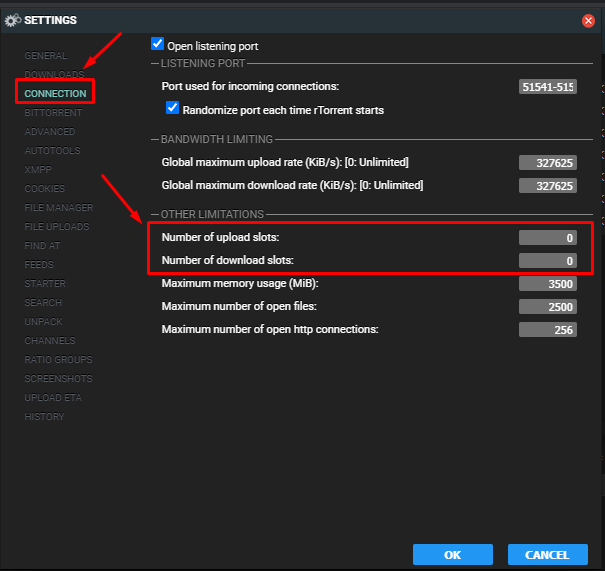Image resolution: width=605 pixels, height=571 pixels.
Task: Click the number of upload slots field
Action: [548, 238]
